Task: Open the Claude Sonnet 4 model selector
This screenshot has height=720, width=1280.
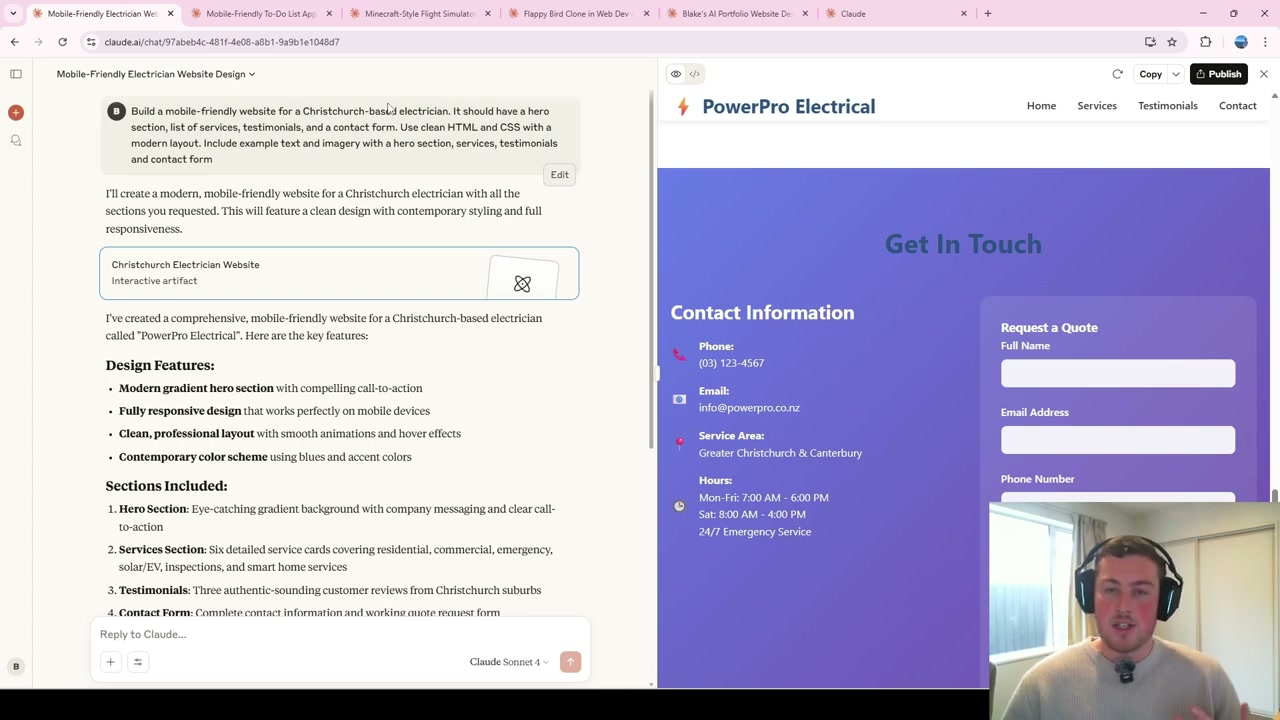Action: click(x=509, y=662)
